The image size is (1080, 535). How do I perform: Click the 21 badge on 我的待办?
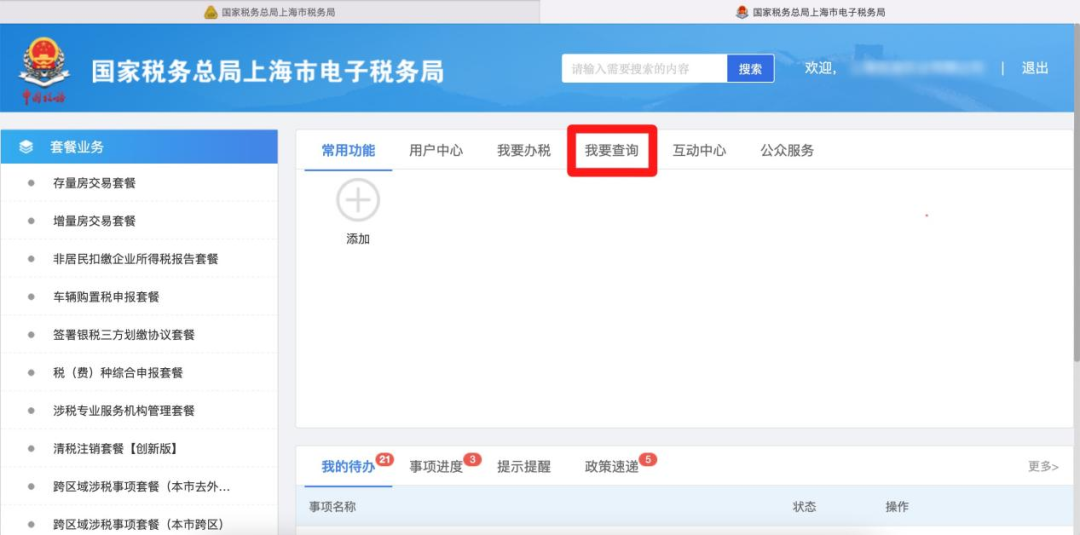(385, 460)
